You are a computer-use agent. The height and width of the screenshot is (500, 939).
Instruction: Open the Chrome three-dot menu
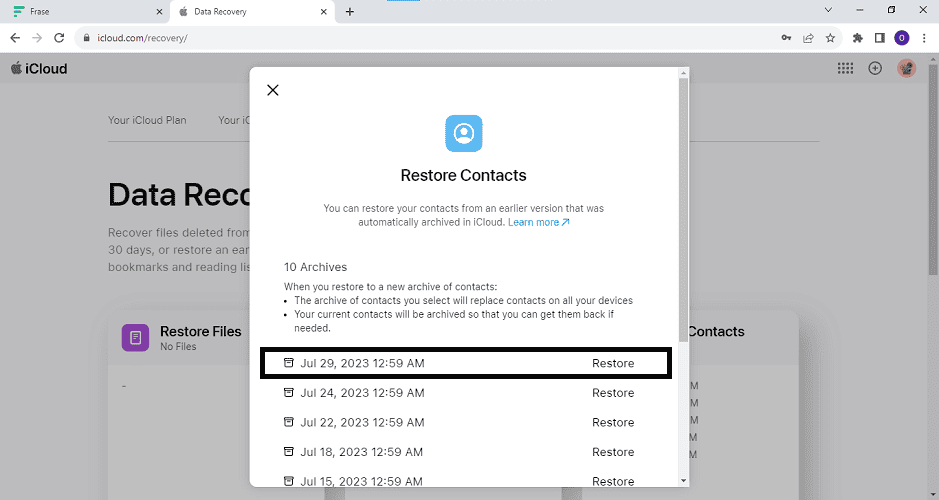[924, 38]
